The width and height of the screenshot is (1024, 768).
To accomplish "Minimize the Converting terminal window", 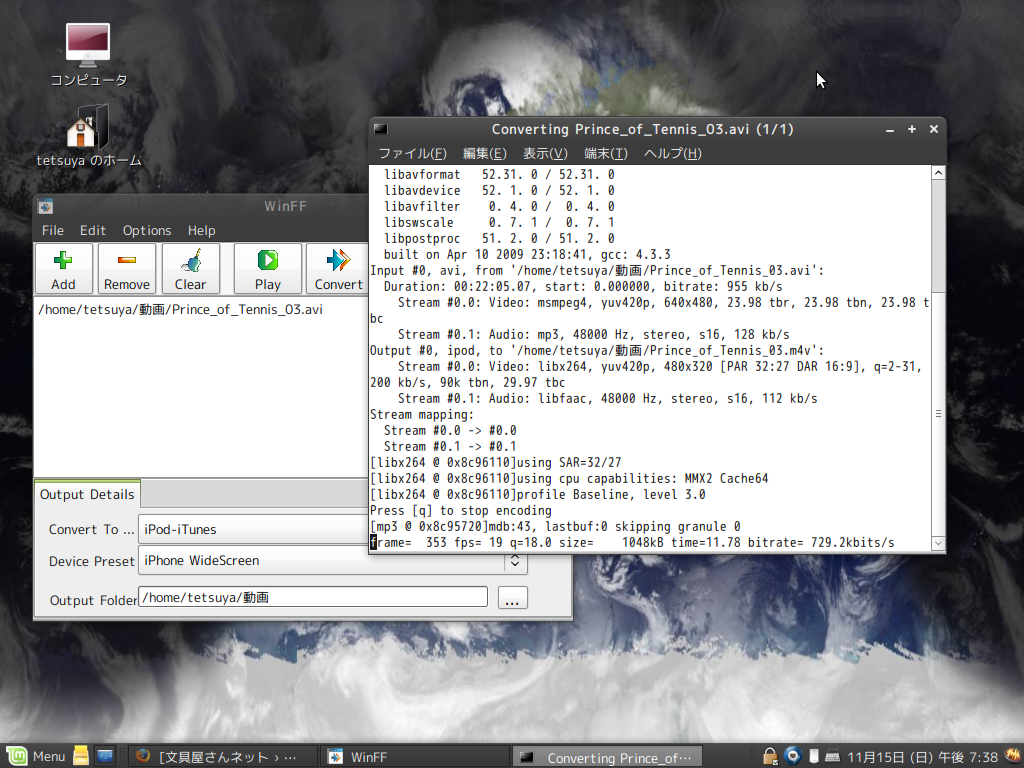I will 889,130.
